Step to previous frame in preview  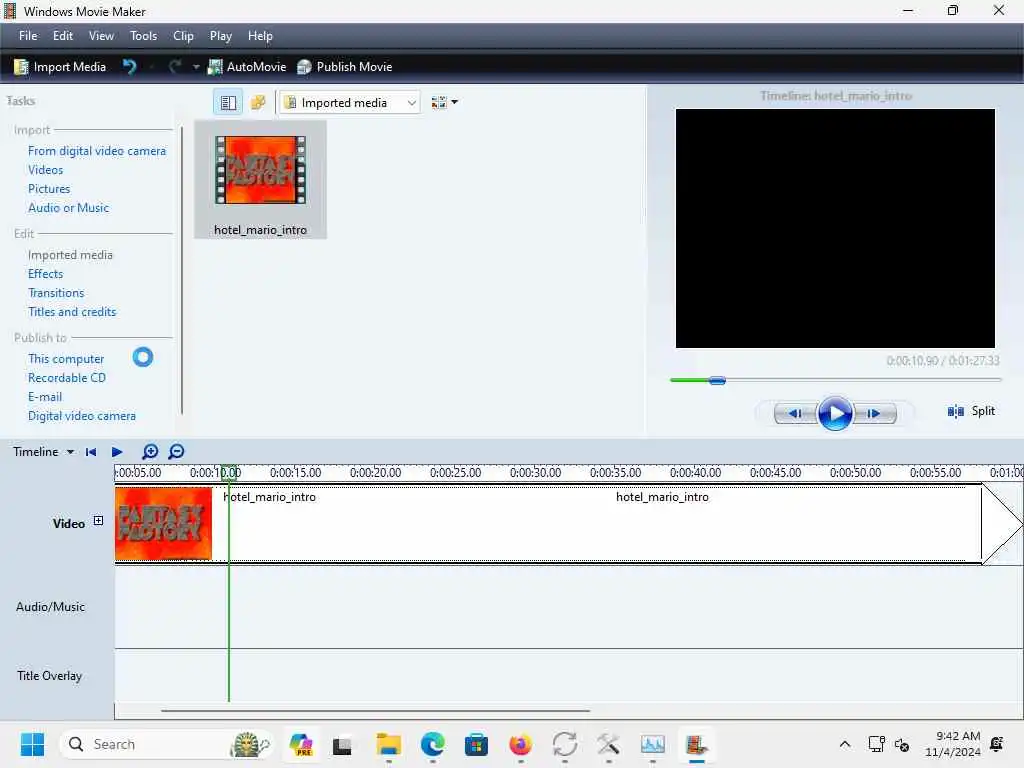795,413
